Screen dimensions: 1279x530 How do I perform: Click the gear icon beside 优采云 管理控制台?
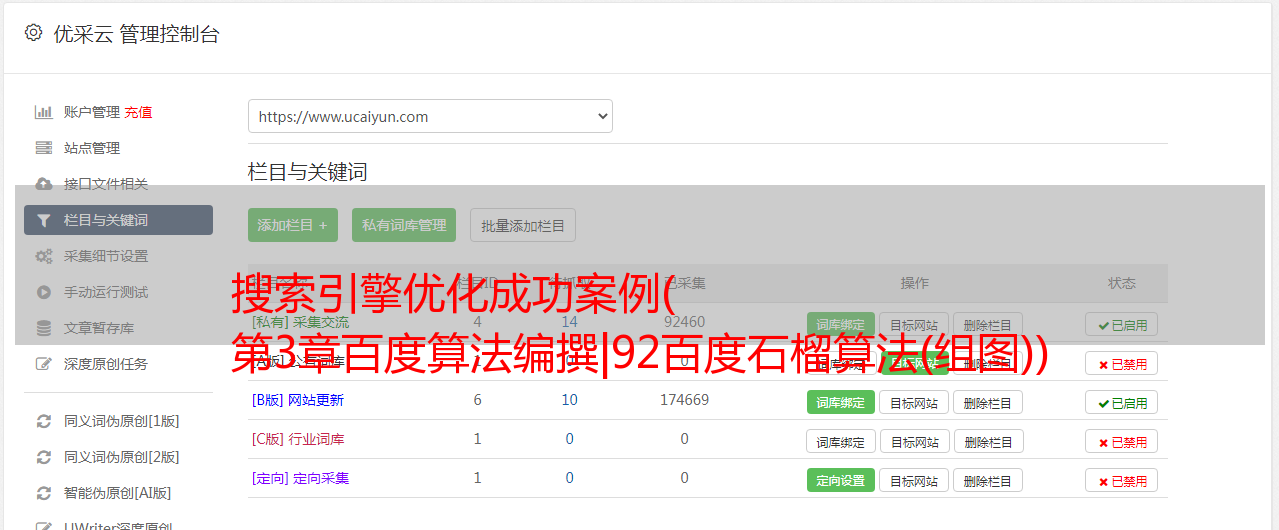[33, 33]
